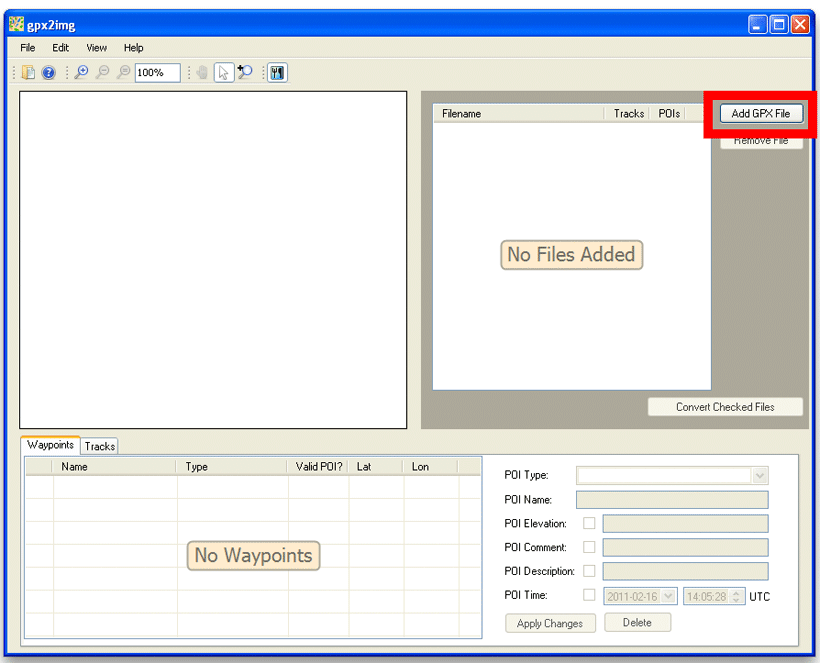Viewport: 820px width, 663px height.
Task: Click the Add GPX File button
Action: coord(761,113)
